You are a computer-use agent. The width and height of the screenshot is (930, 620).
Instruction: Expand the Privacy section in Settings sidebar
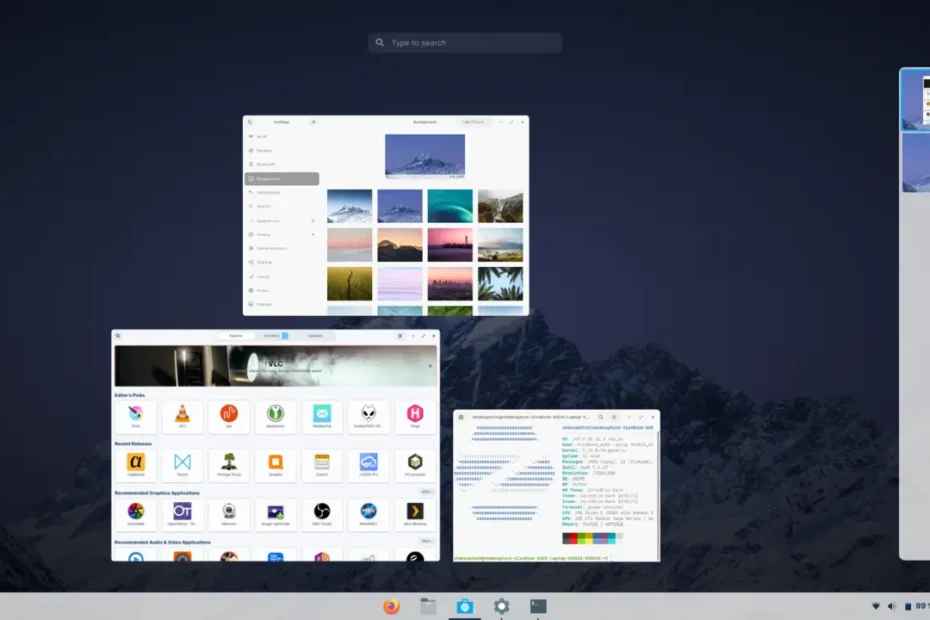coord(312,234)
